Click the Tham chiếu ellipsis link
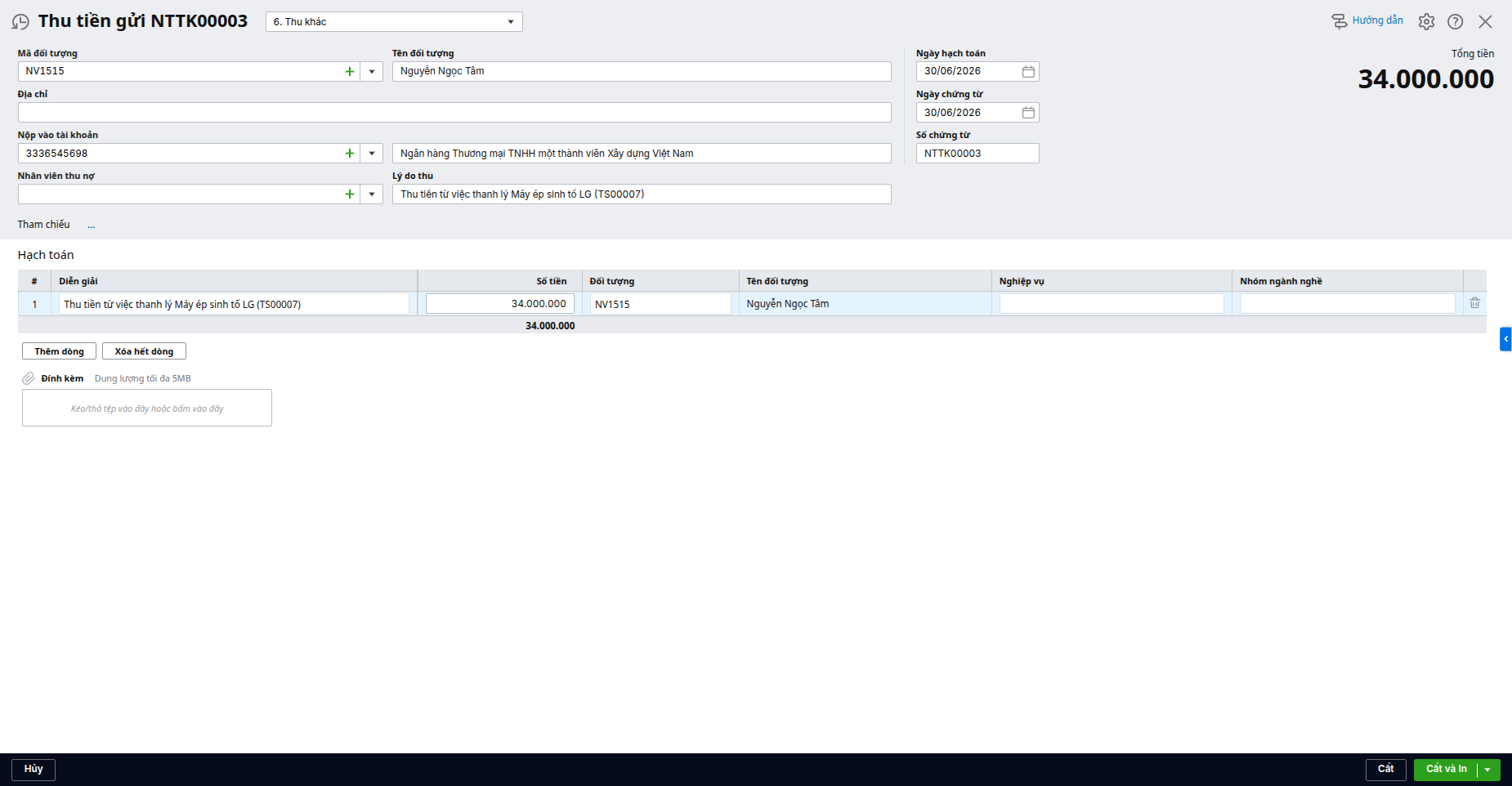This screenshot has width=1512, height=786. 92,225
